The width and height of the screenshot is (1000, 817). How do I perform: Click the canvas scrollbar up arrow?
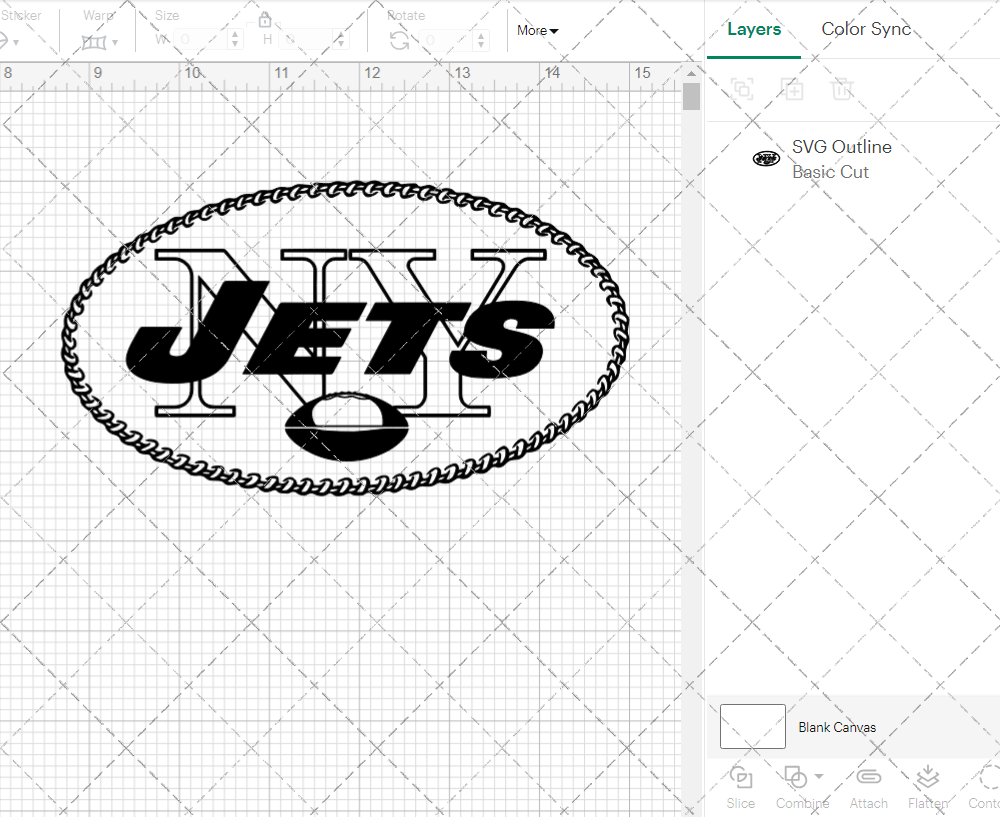(691, 73)
